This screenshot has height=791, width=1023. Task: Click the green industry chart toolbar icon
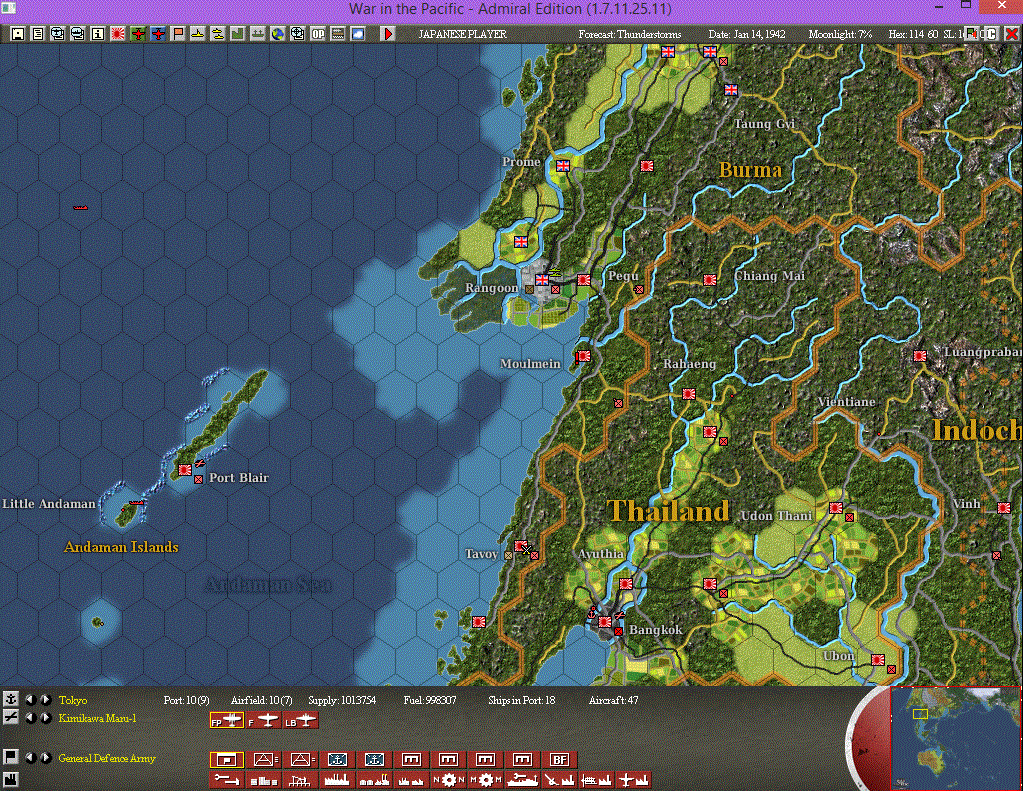[237, 34]
